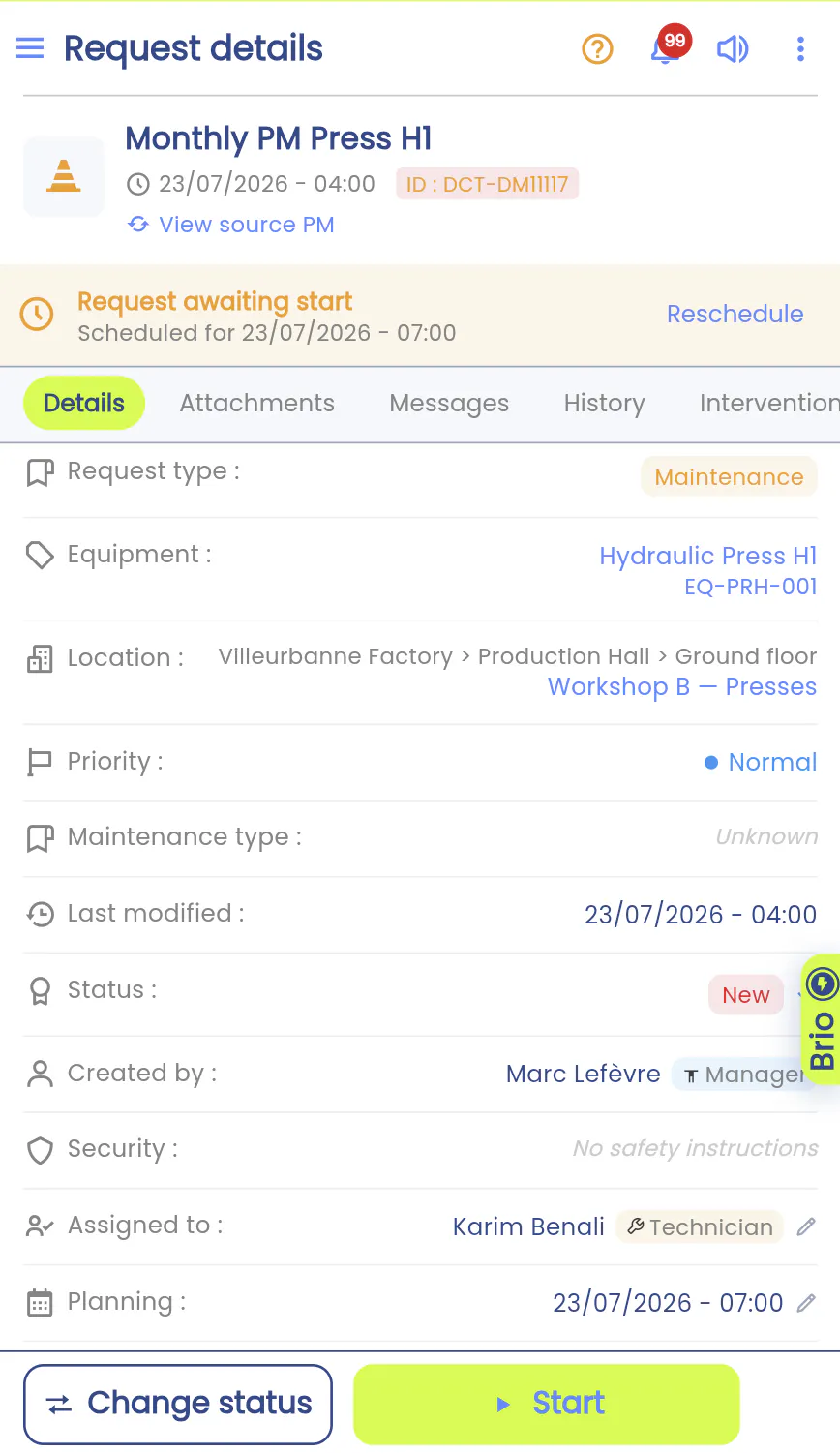Click the traffic cone request icon
The width and height of the screenshot is (840, 1453).
[x=64, y=176]
